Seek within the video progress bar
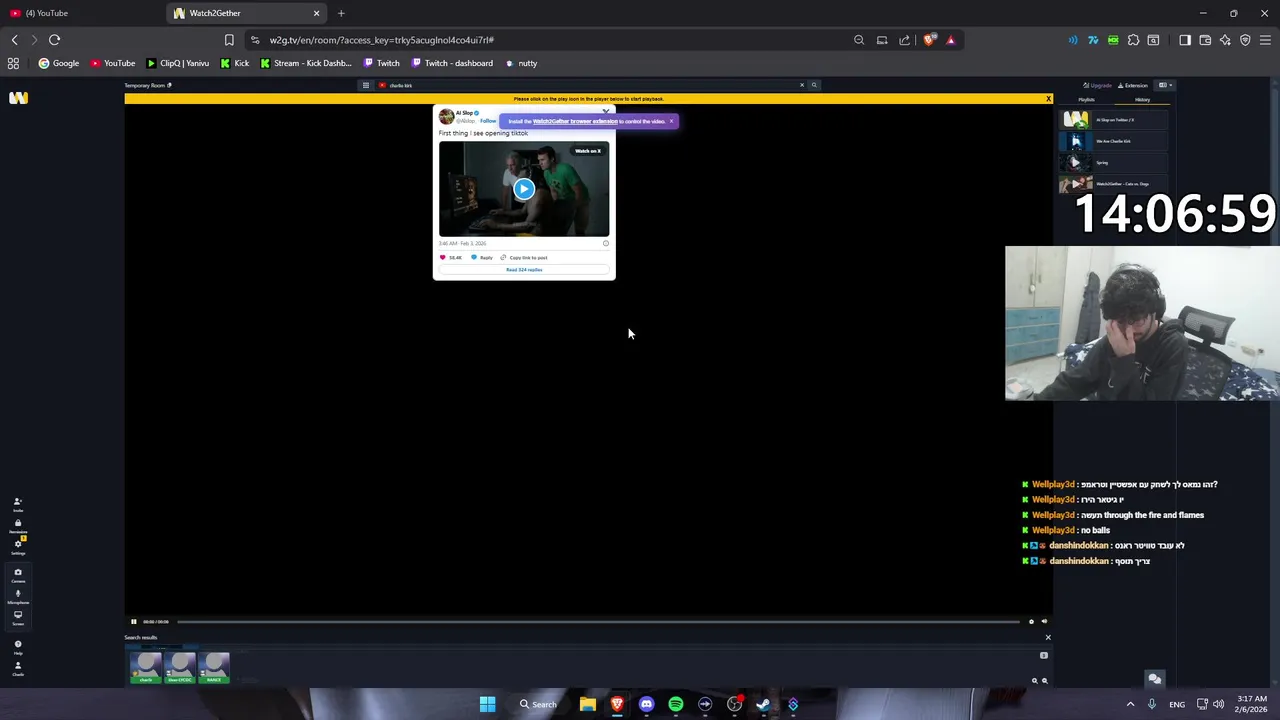 pyautogui.click(x=598, y=622)
